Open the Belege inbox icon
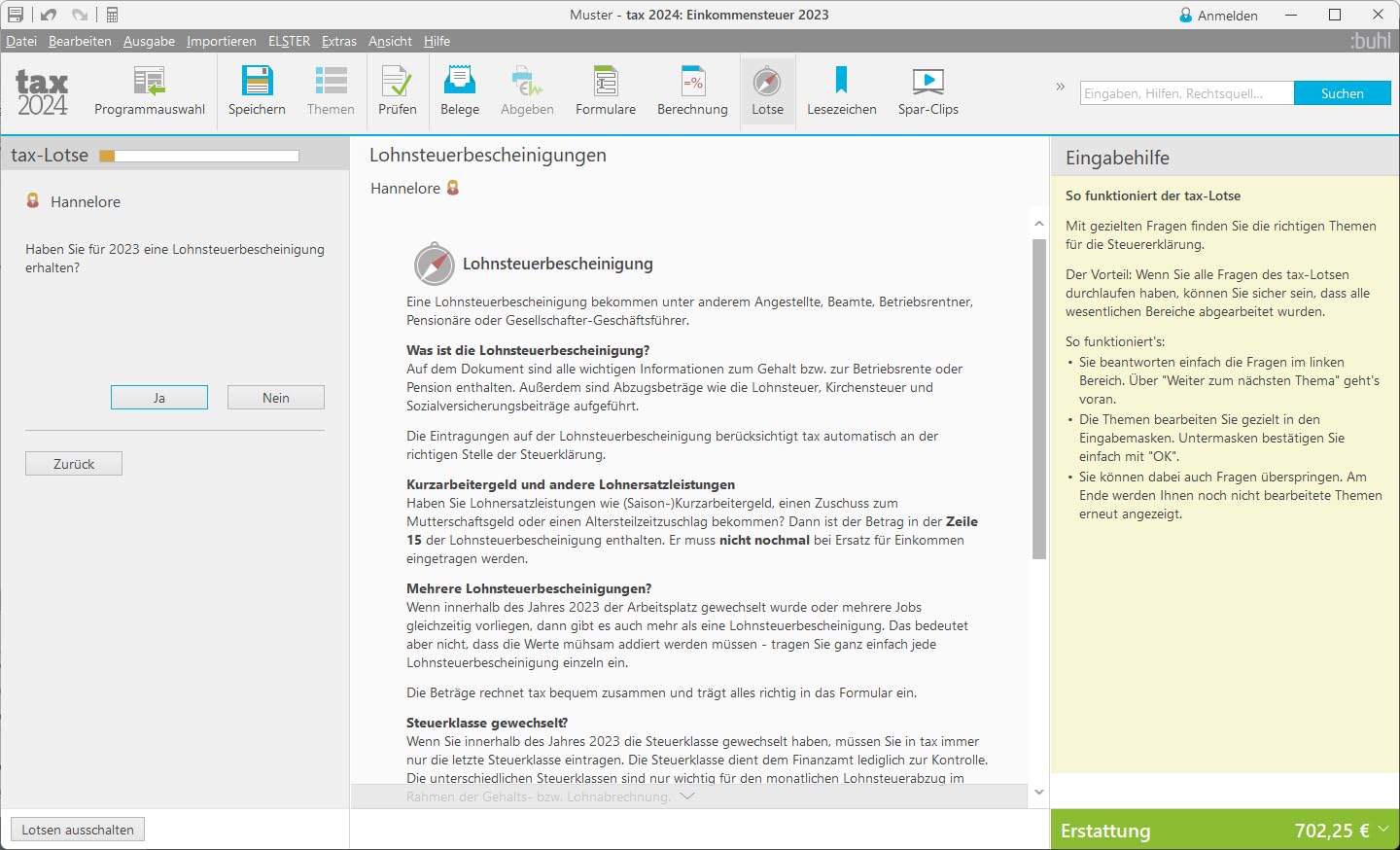Viewport: 1400px width, 850px height. [x=460, y=81]
